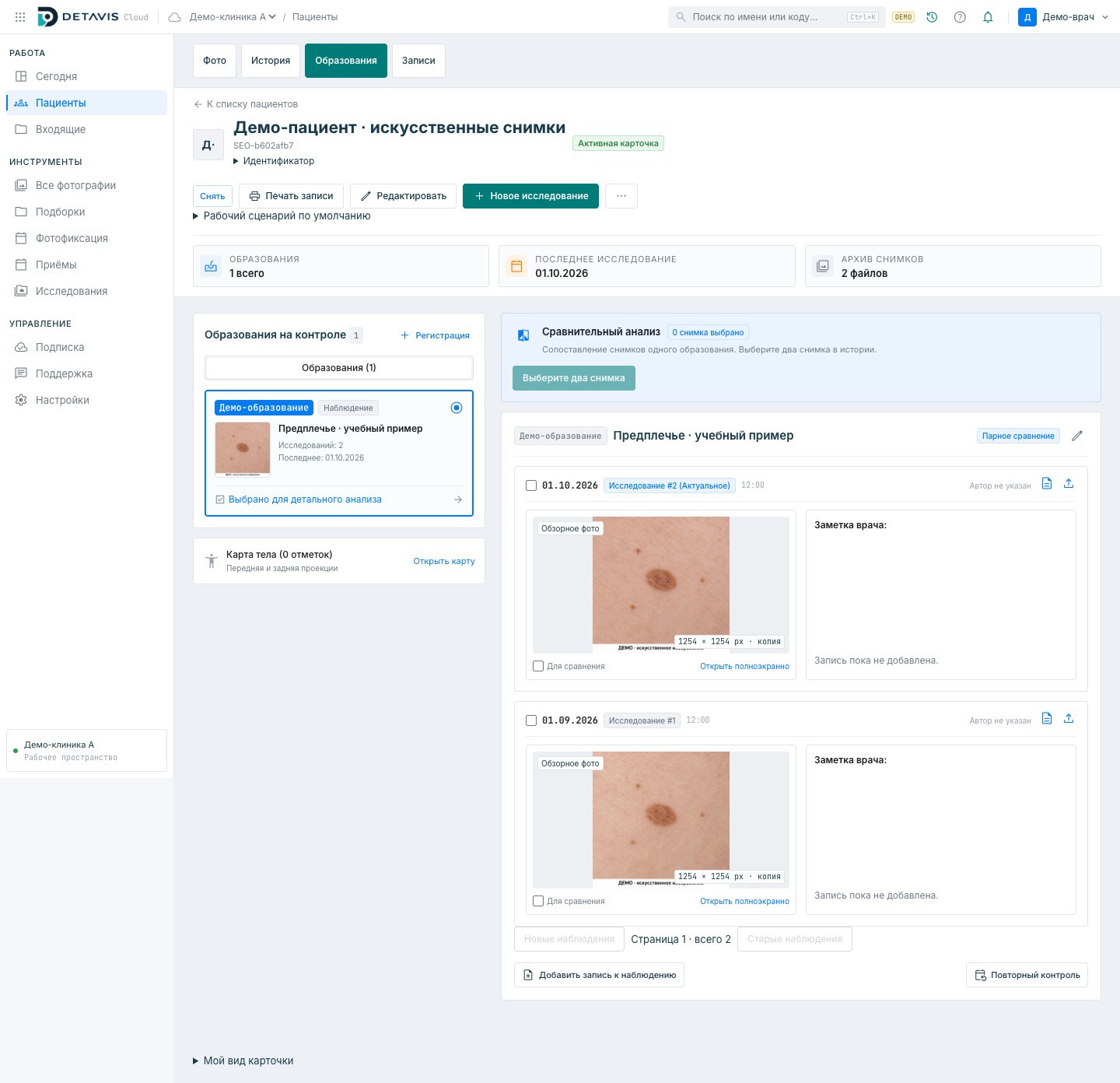
Task: Open Входящие in the sidebar
Action: pyautogui.click(x=86, y=129)
